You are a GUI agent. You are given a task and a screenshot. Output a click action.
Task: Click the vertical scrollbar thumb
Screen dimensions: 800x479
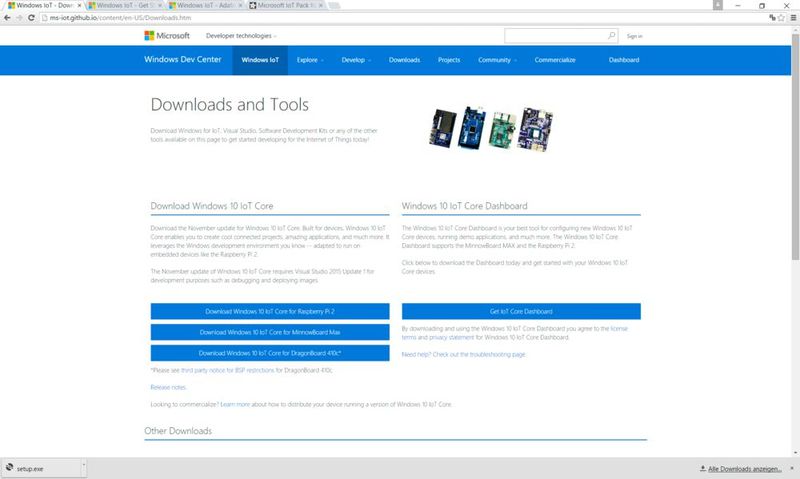pos(795,147)
